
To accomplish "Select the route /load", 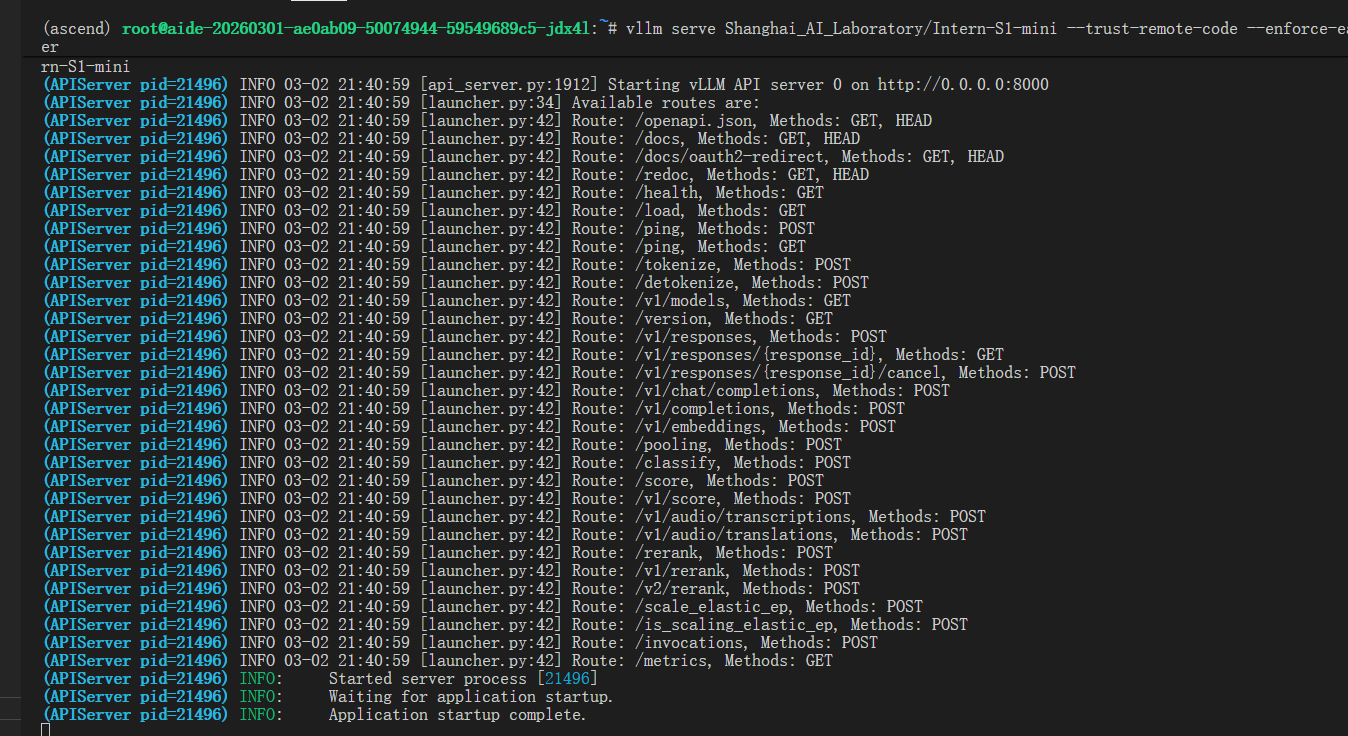I will coord(657,210).
